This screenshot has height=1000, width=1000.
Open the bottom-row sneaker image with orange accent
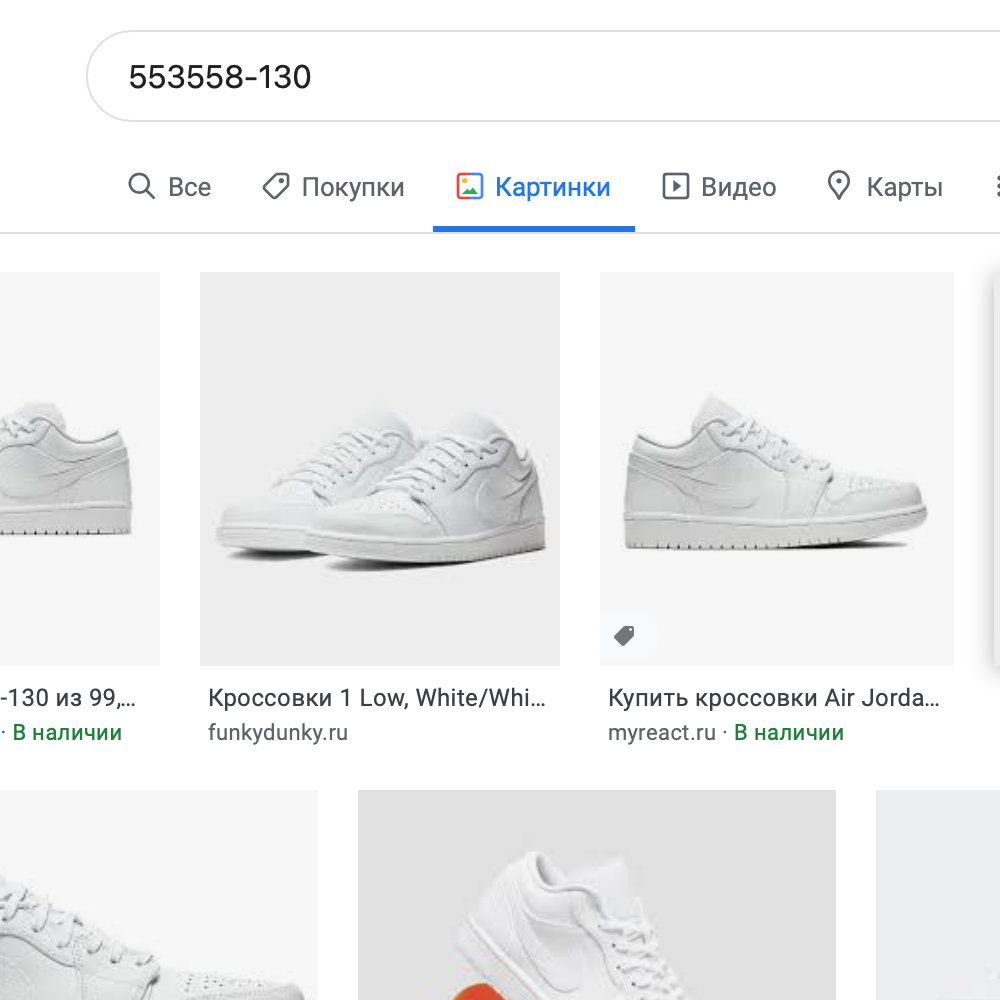click(596, 895)
